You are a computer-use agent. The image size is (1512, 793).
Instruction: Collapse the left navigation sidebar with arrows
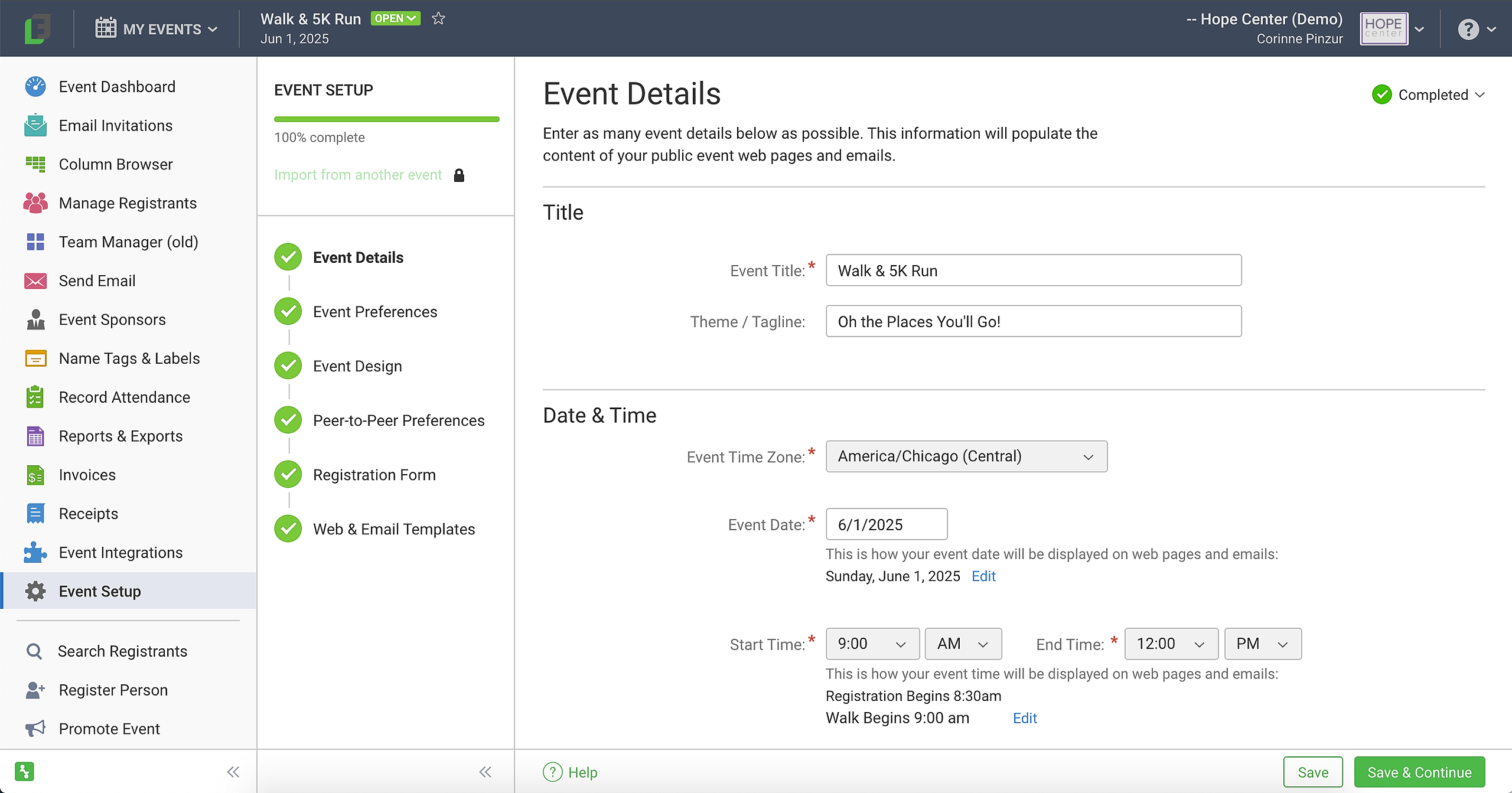[x=233, y=772]
